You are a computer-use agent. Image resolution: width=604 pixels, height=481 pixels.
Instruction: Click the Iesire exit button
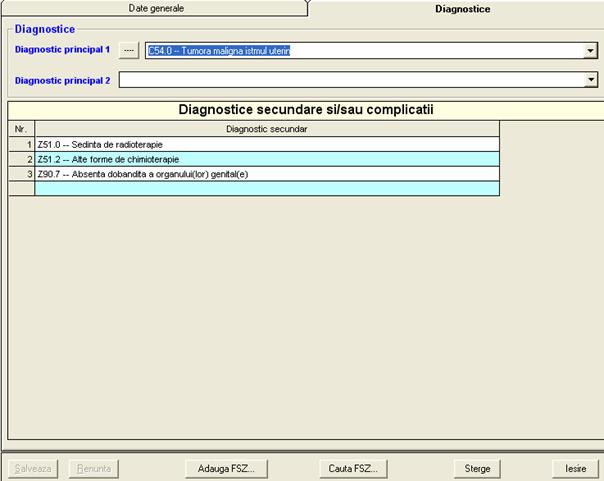tap(575, 467)
